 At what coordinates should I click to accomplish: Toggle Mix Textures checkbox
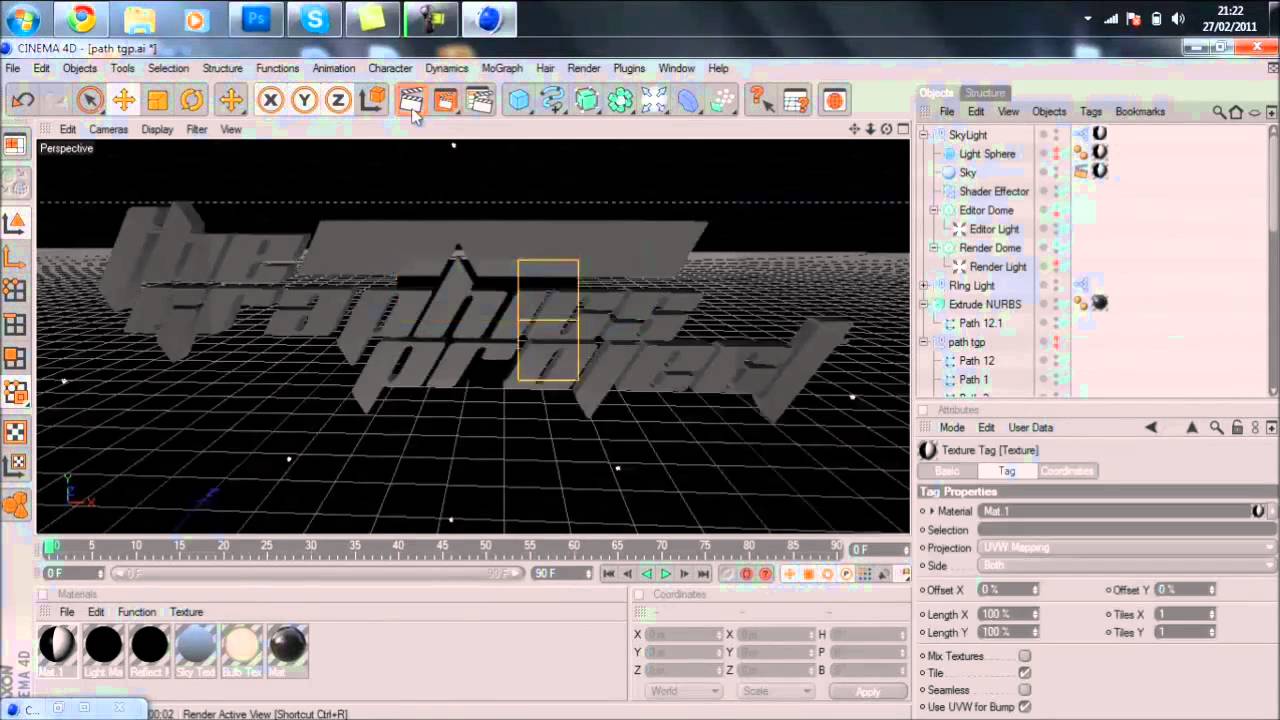click(x=1025, y=656)
